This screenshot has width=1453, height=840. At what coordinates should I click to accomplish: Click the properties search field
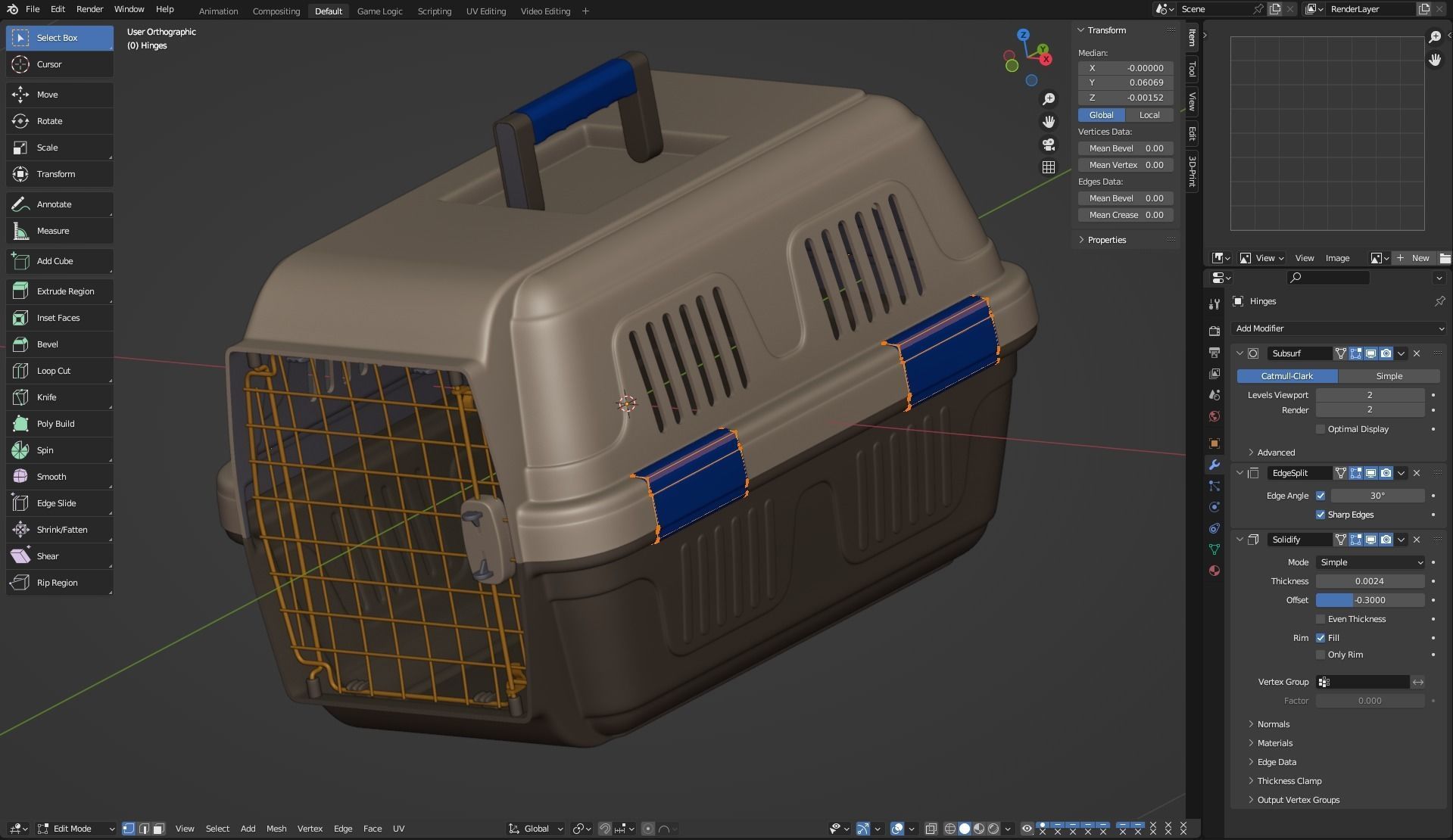pos(1328,278)
